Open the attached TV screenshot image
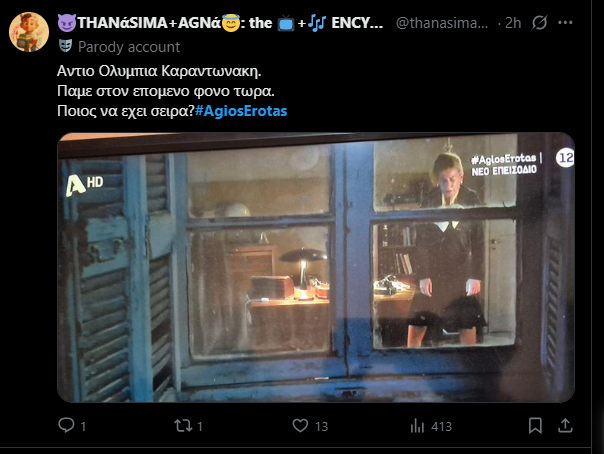 [316, 267]
